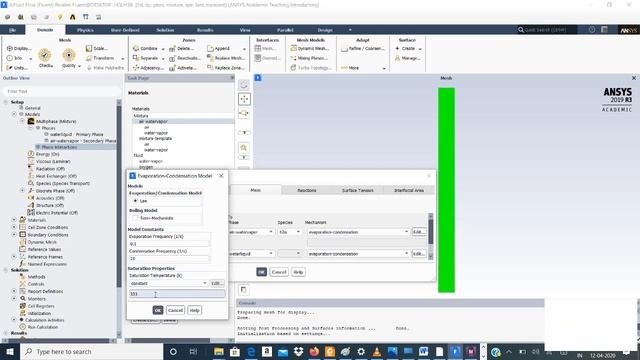Viewport: 640px width, 360px height.
Task: Switch to the Surface Tension tab
Action: pyautogui.click(x=358, y=190)
